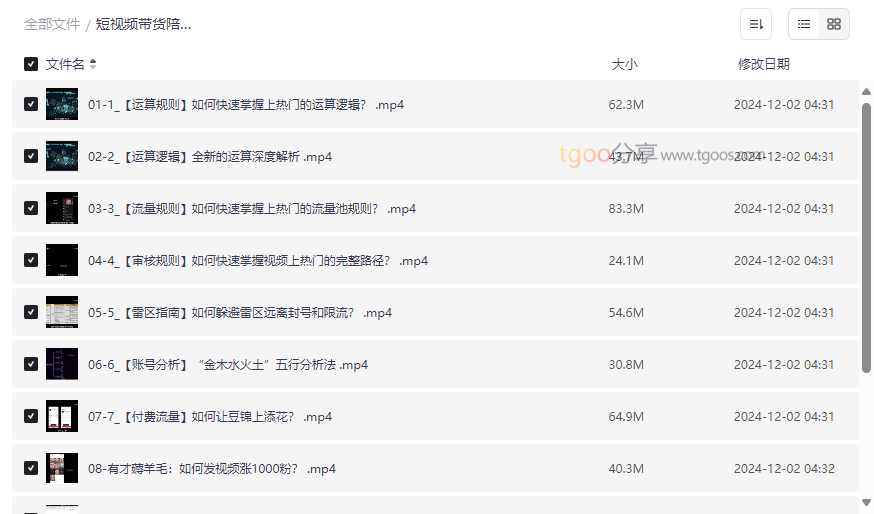The image size is (874, 514).
Task: Open thumbnail of 05-5 雷区指南 video
Action: point(62,312)
